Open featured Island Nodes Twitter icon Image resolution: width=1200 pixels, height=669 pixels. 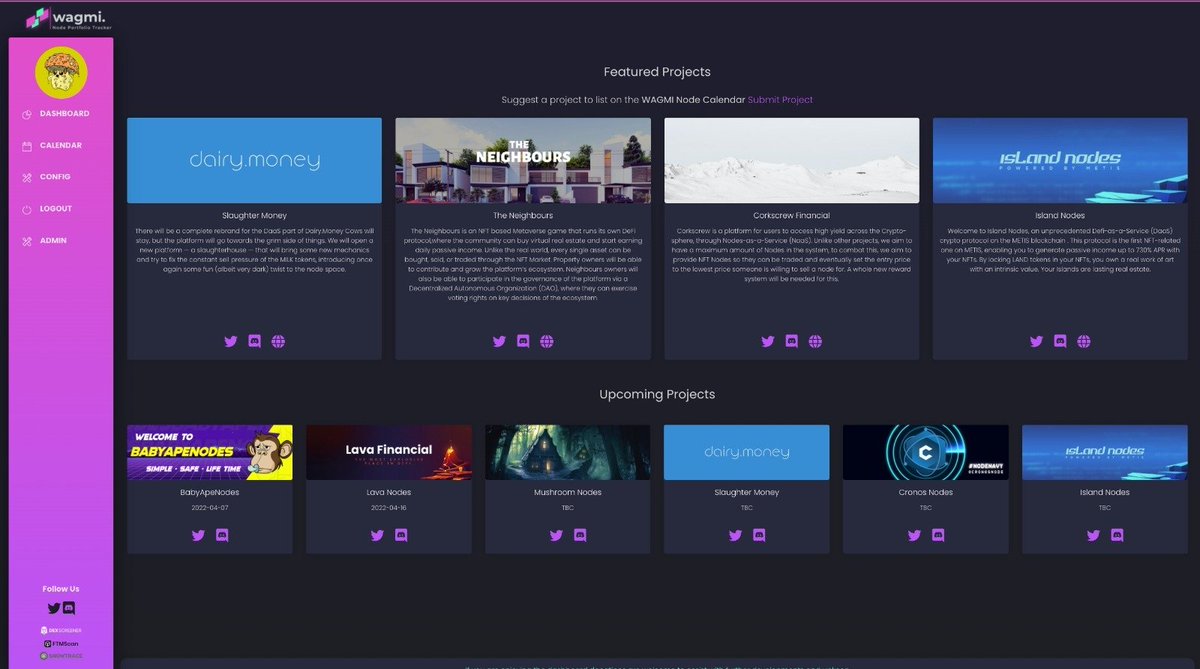pyautogui.click(x=1036, y=341)
